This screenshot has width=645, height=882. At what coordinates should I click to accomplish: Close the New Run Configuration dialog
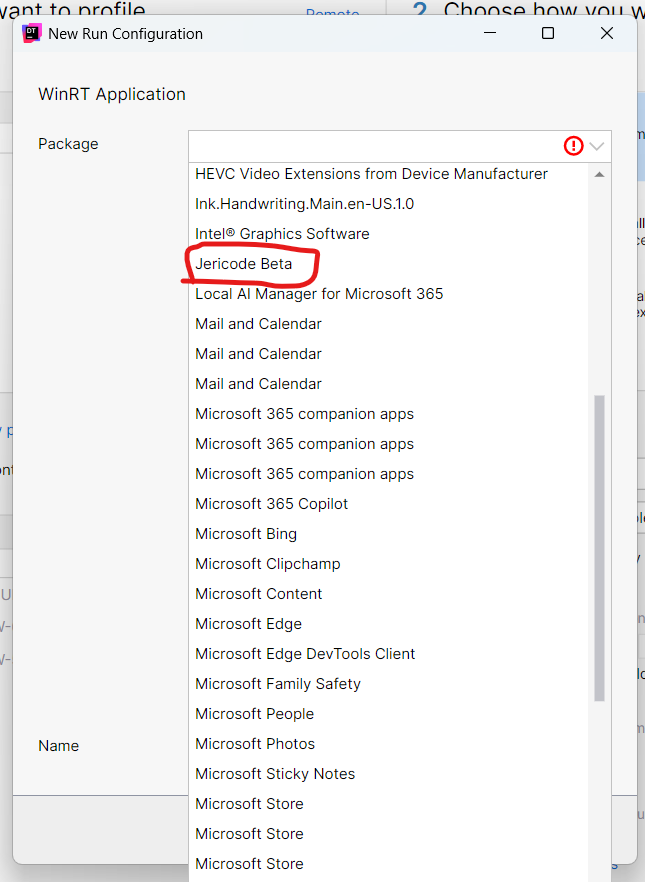click(607, 33)
